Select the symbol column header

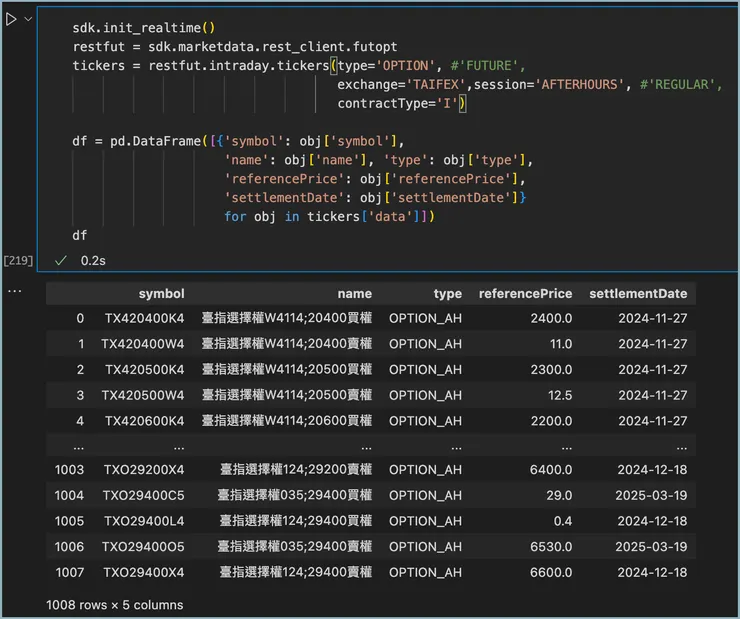161,293
